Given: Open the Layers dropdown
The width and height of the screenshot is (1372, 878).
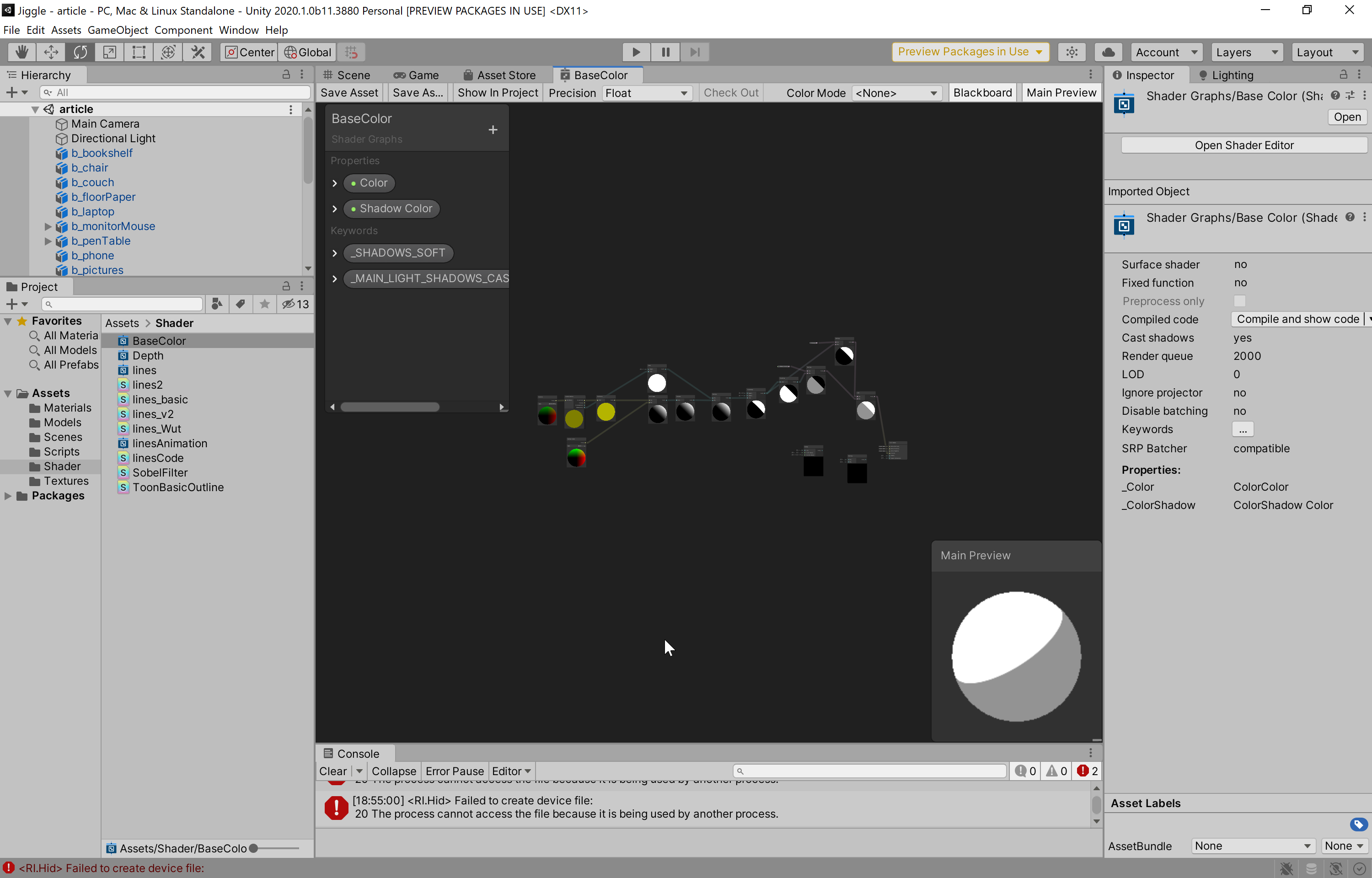Looking at the screenshot, I should (1246, 52).
